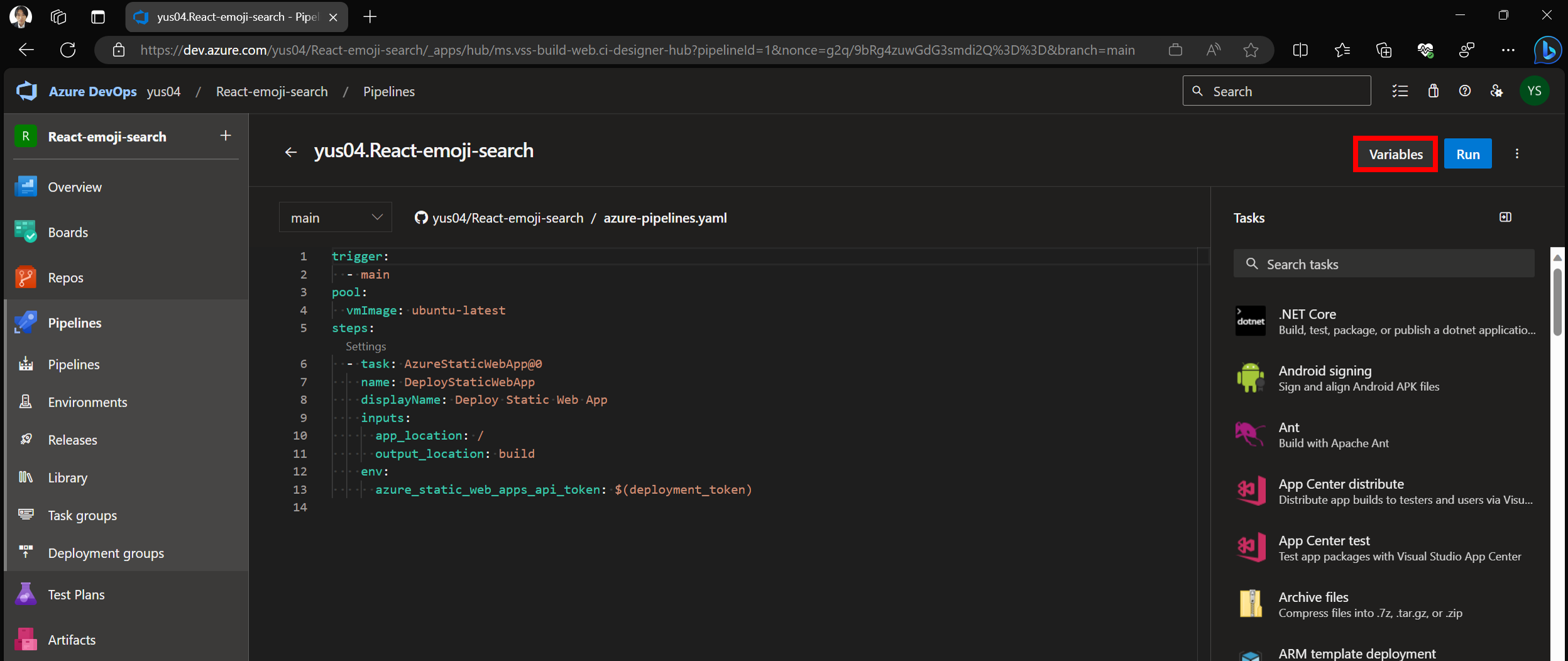Click the Task groups icon
Image resolution: width=1568 pixels, height=661 pixels.
coord(26,515)
